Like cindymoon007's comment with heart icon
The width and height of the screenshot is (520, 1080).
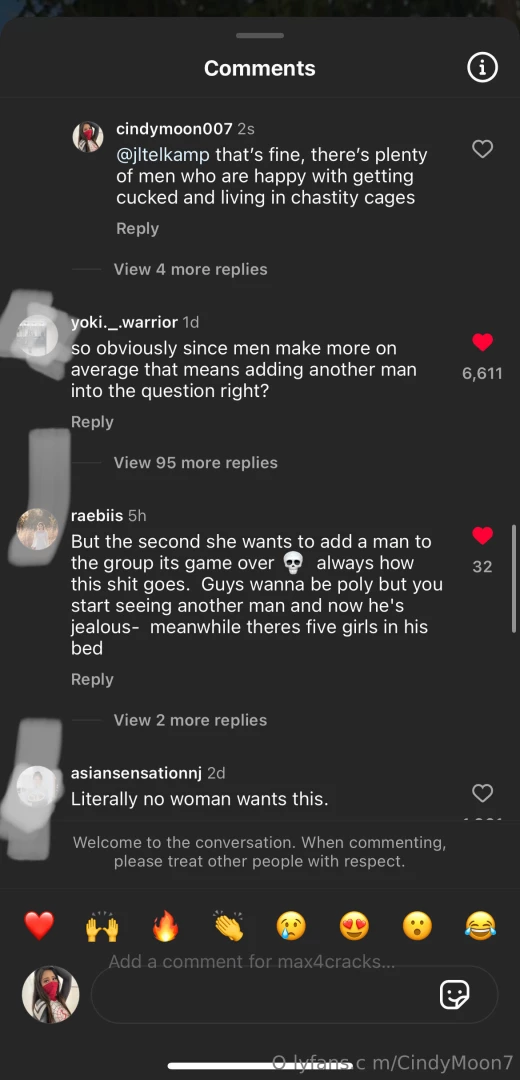point(482,149)
